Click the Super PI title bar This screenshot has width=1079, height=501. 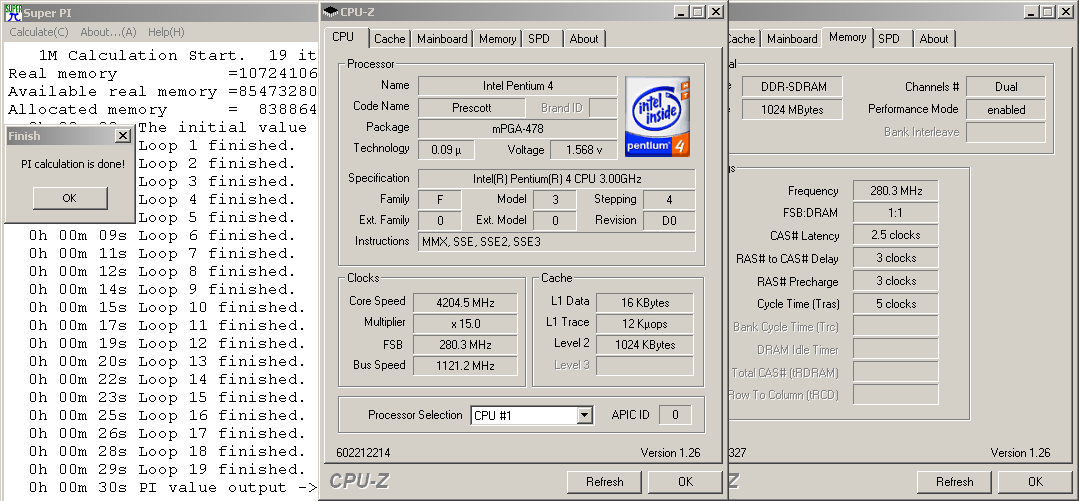pyautogui.click(x=160, y=12)
